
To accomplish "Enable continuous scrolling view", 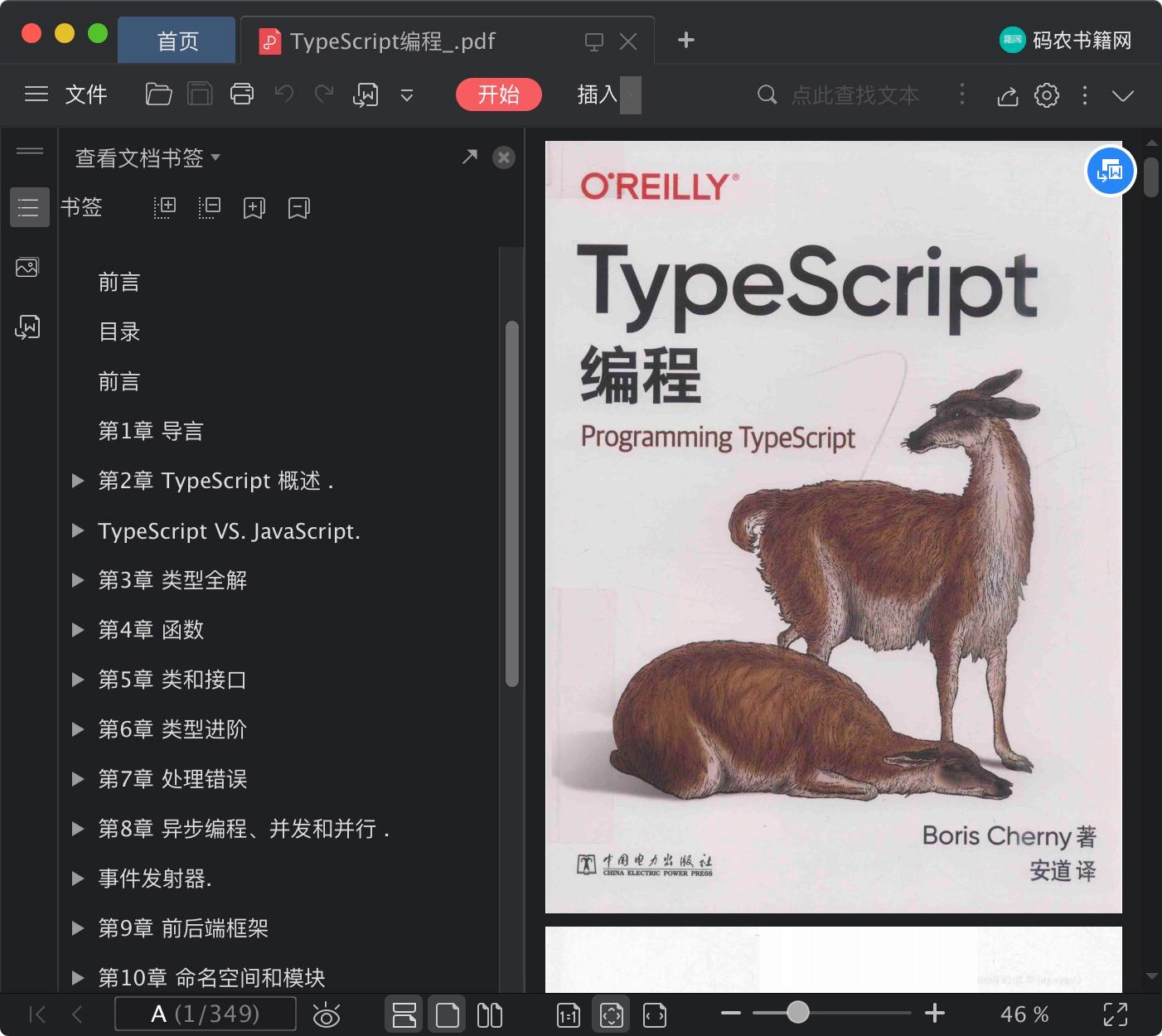I will 404,1014.
